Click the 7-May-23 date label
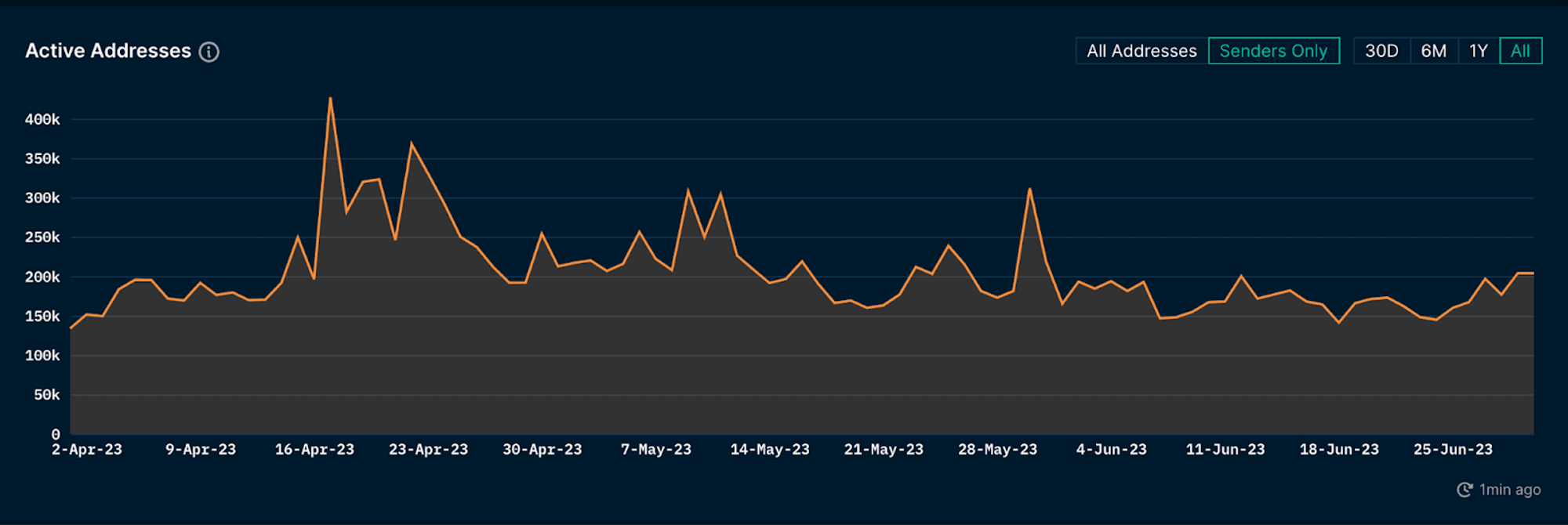This screenshot has width=1568, height=525. 656,450
